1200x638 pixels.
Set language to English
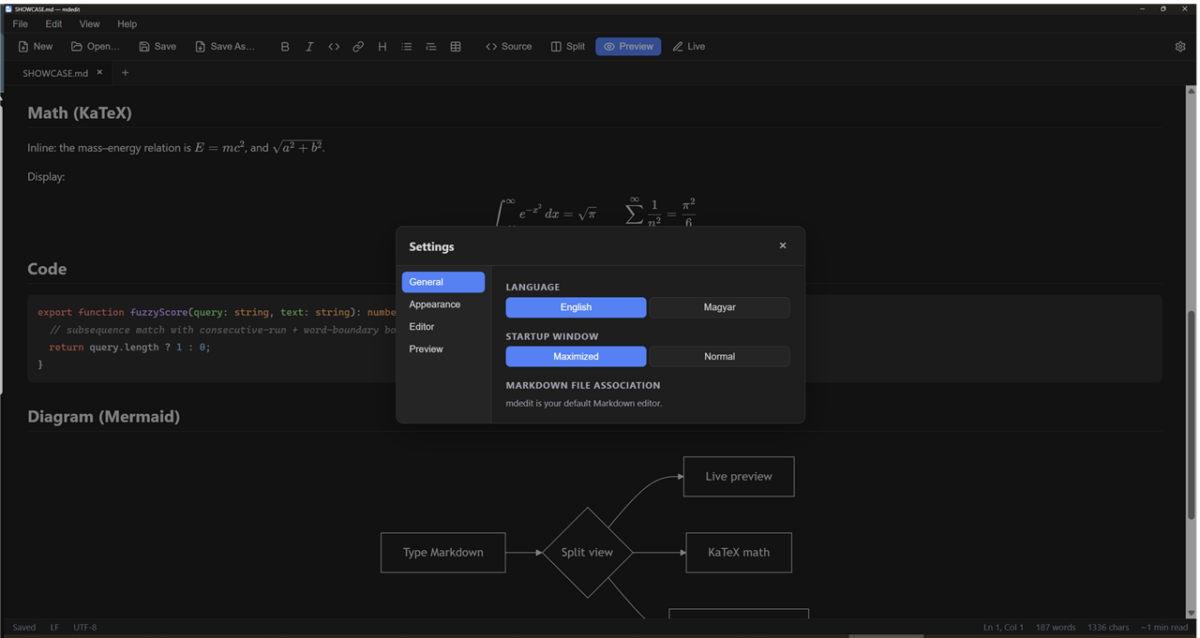(x=576, y=307)
